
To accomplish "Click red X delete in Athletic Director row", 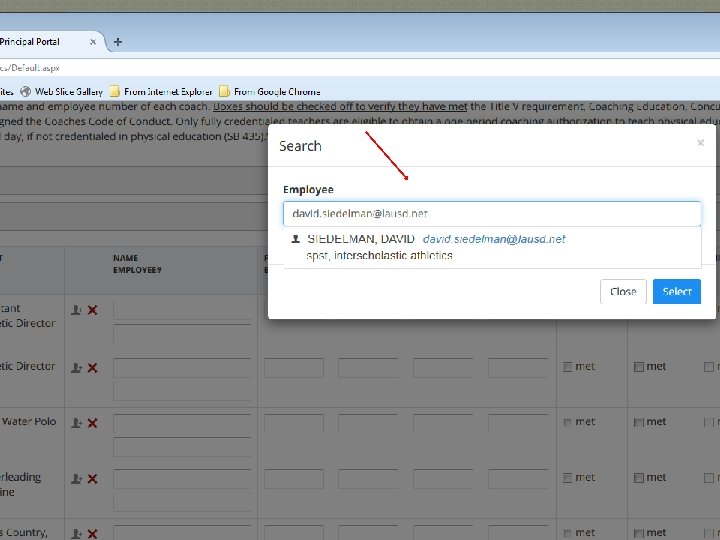I will pos(92,368).
